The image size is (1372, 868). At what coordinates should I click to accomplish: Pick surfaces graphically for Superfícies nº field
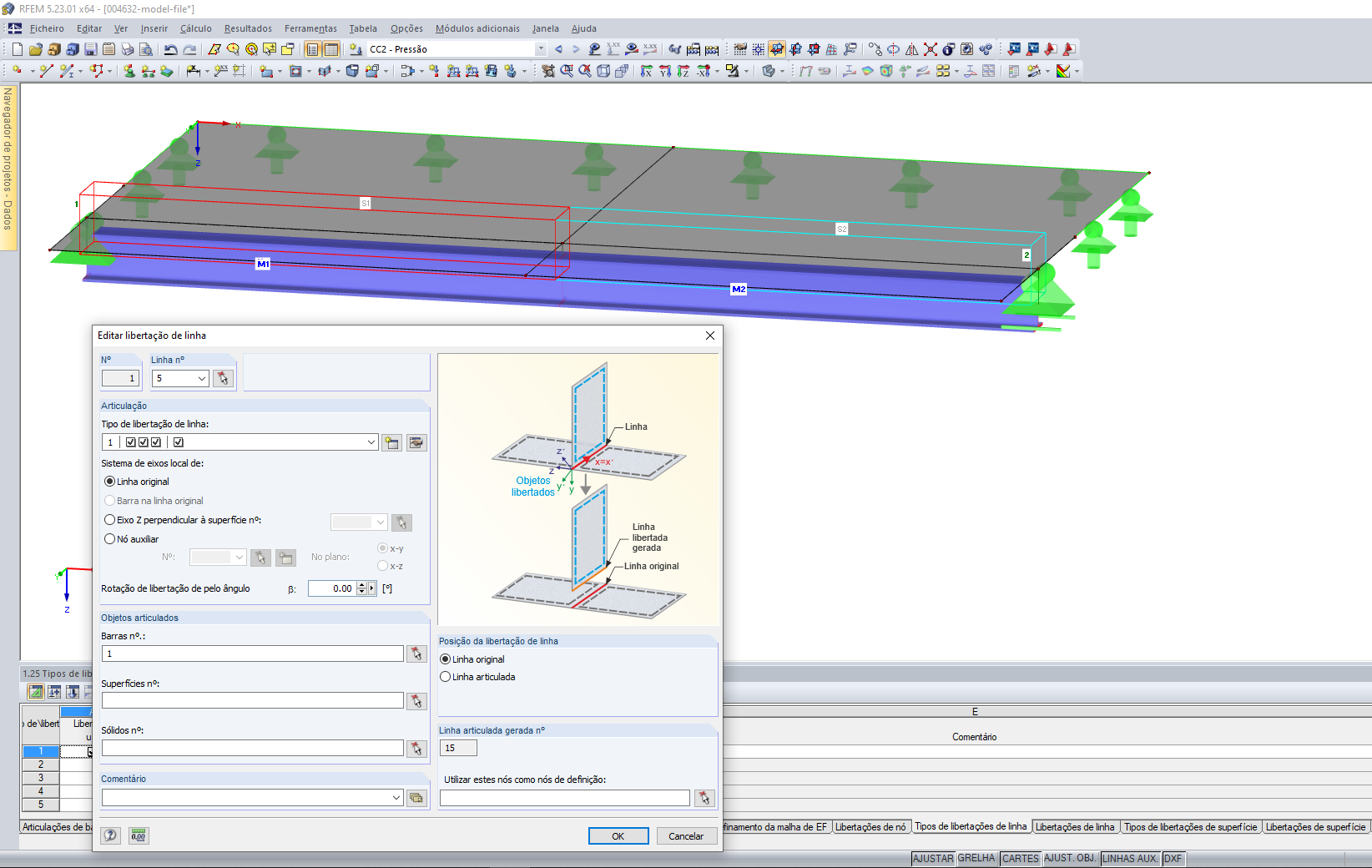point(416,701)
